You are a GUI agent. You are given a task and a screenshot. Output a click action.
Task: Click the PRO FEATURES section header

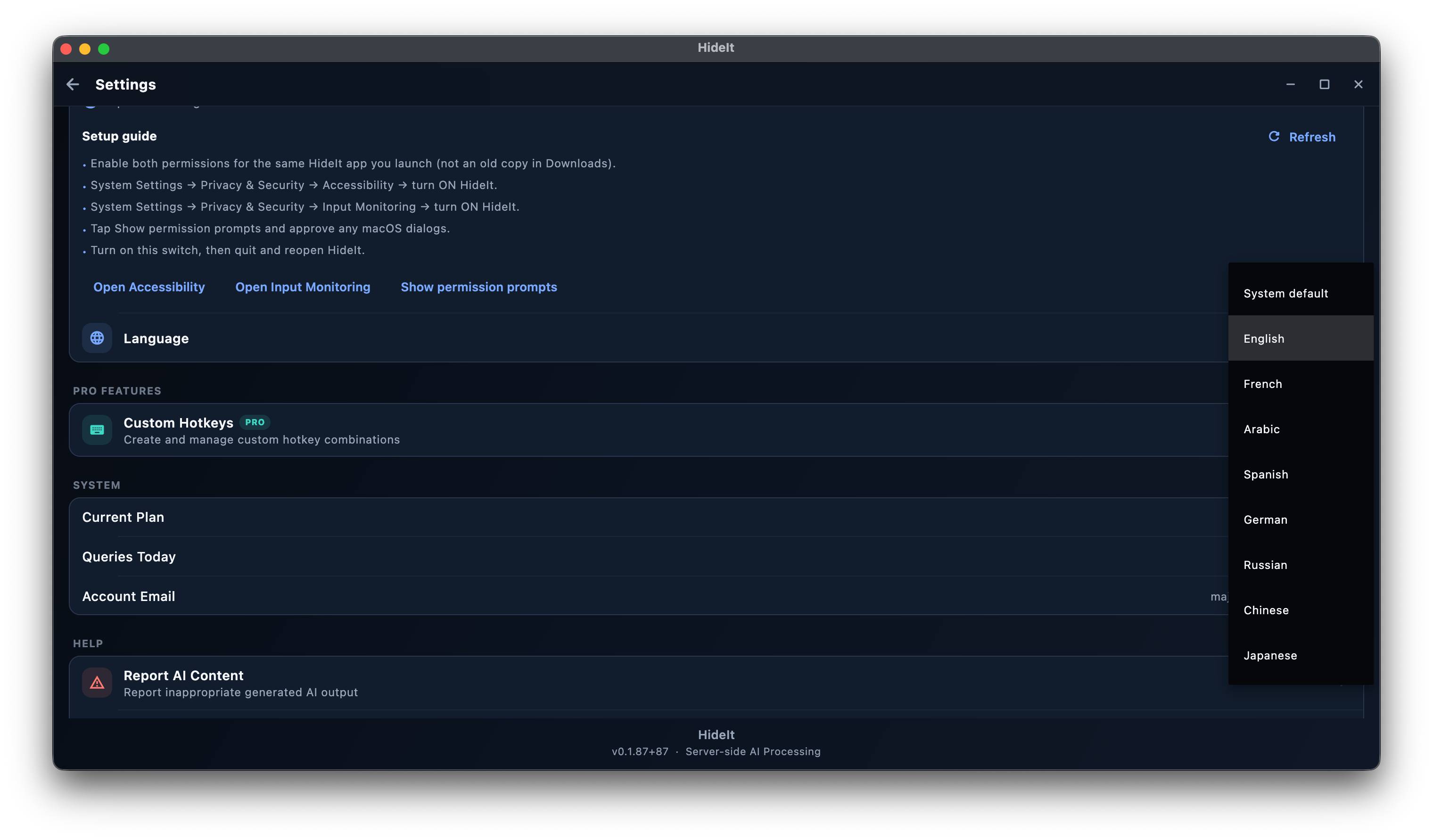117,391
